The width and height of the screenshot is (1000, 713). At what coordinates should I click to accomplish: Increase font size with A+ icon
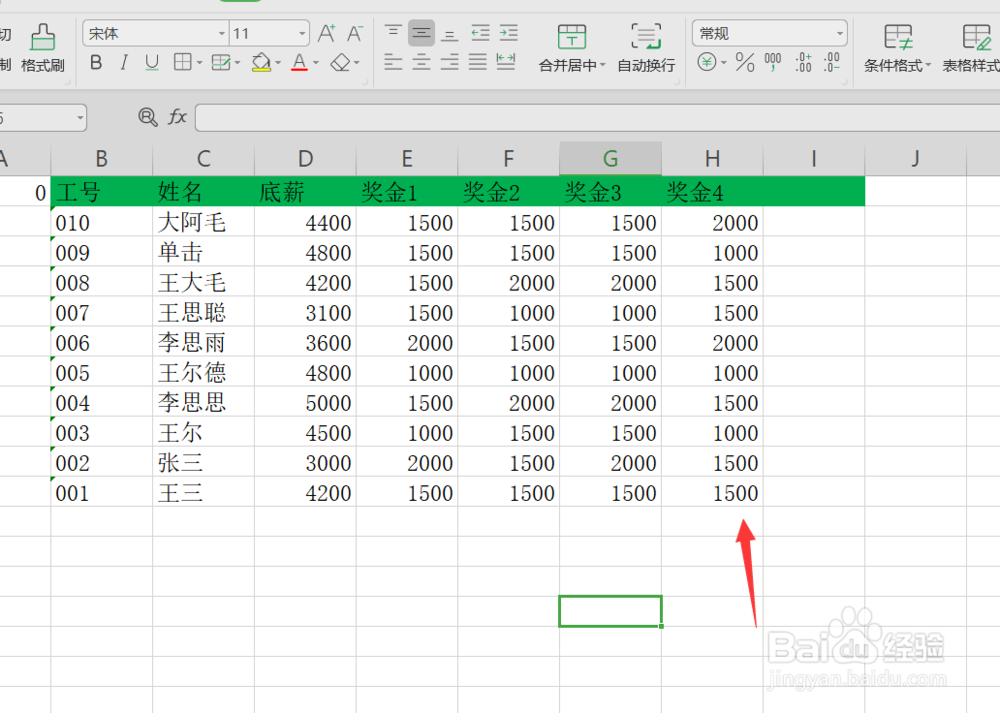coord(327,33)
